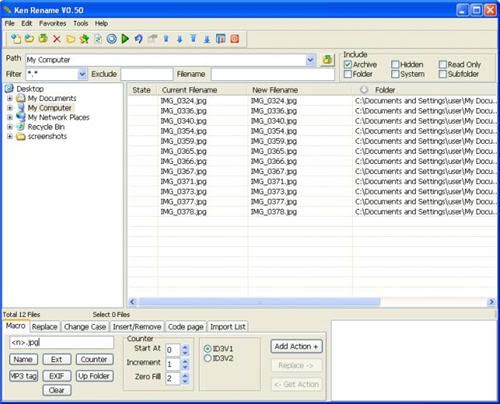The height and width of the screenshot is (404, 500).
Task: Click the horizontal scrollbar thumb in file list
Action: [x=260, y=302]
